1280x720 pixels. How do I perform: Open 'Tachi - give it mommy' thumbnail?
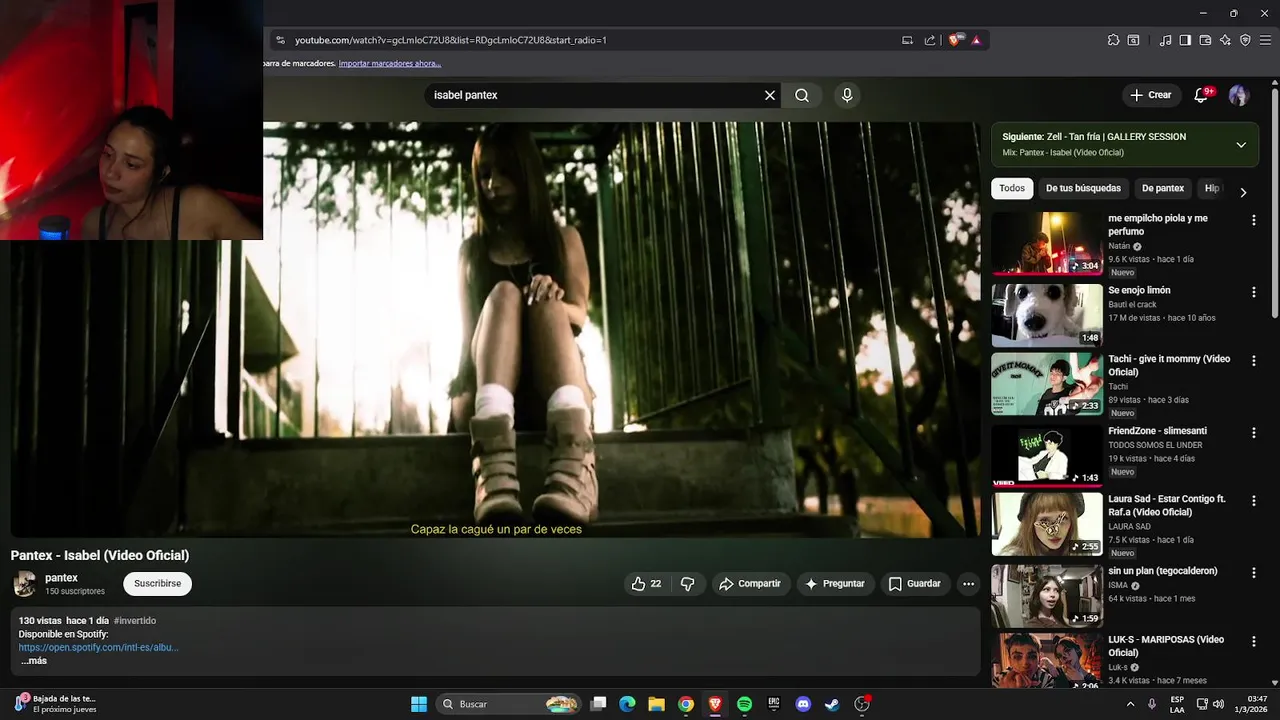(1047, 384)
